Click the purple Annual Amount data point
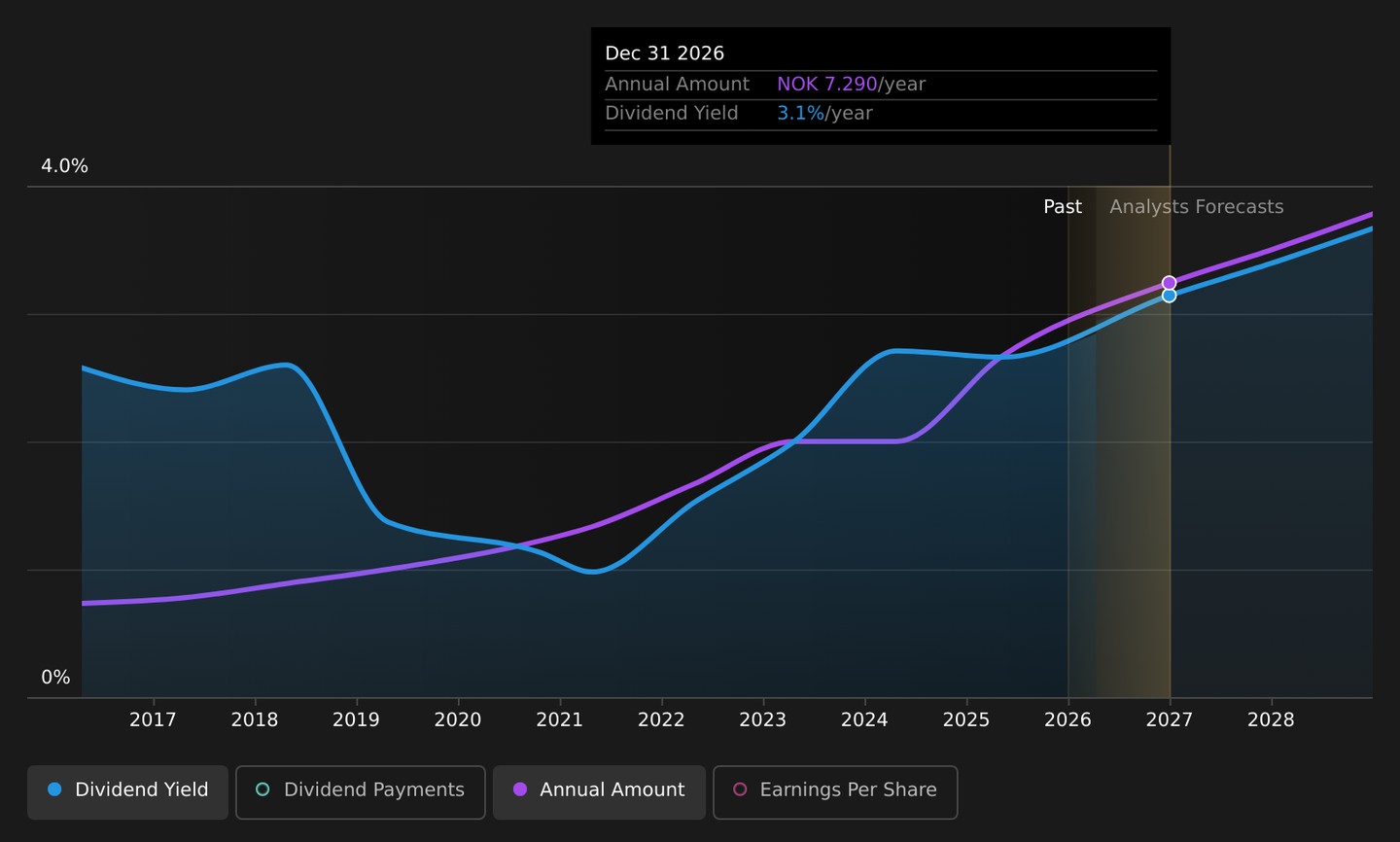 tap(1169, 283)
